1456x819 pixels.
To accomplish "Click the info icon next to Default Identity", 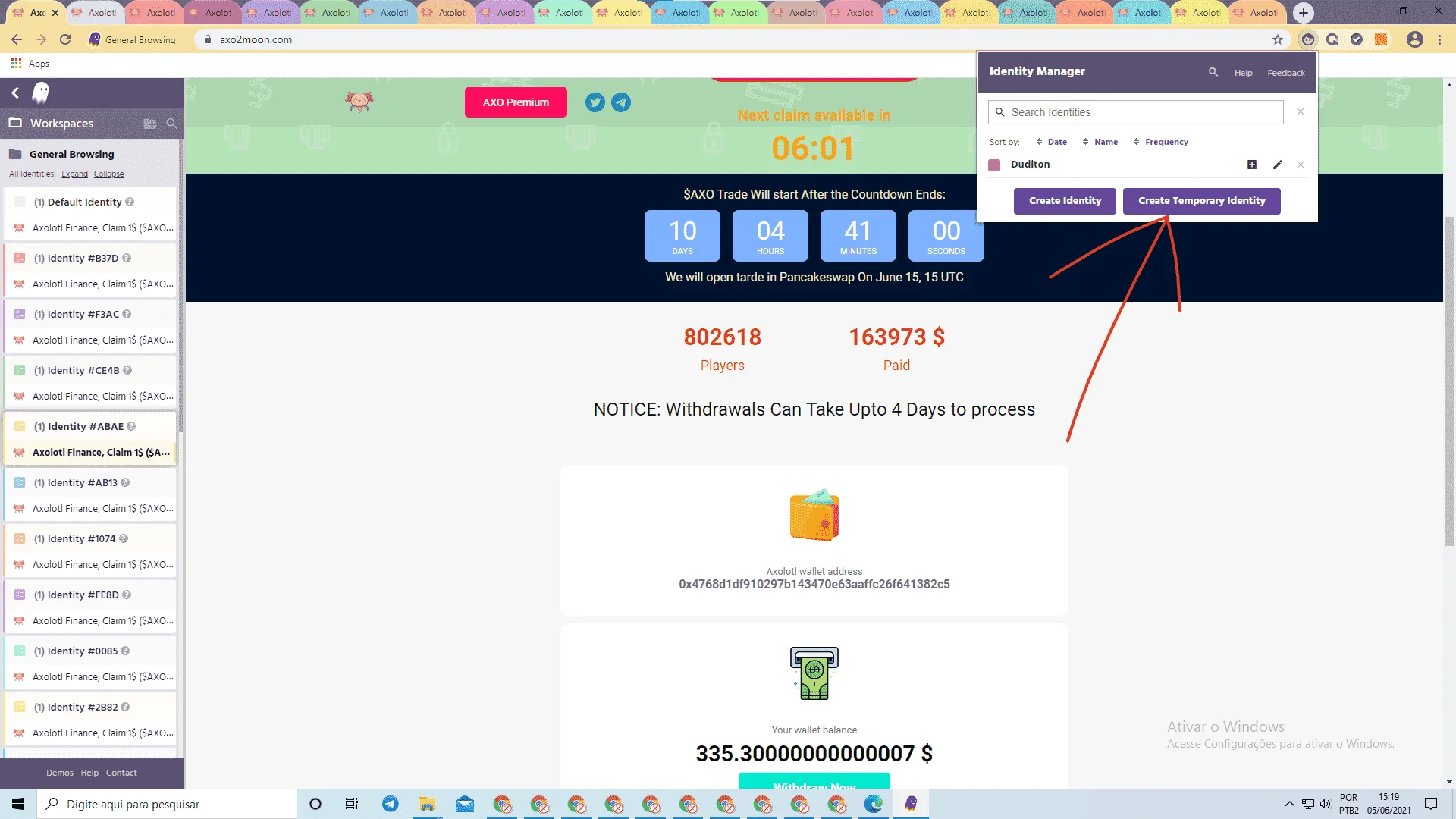I will pos(130,202).
